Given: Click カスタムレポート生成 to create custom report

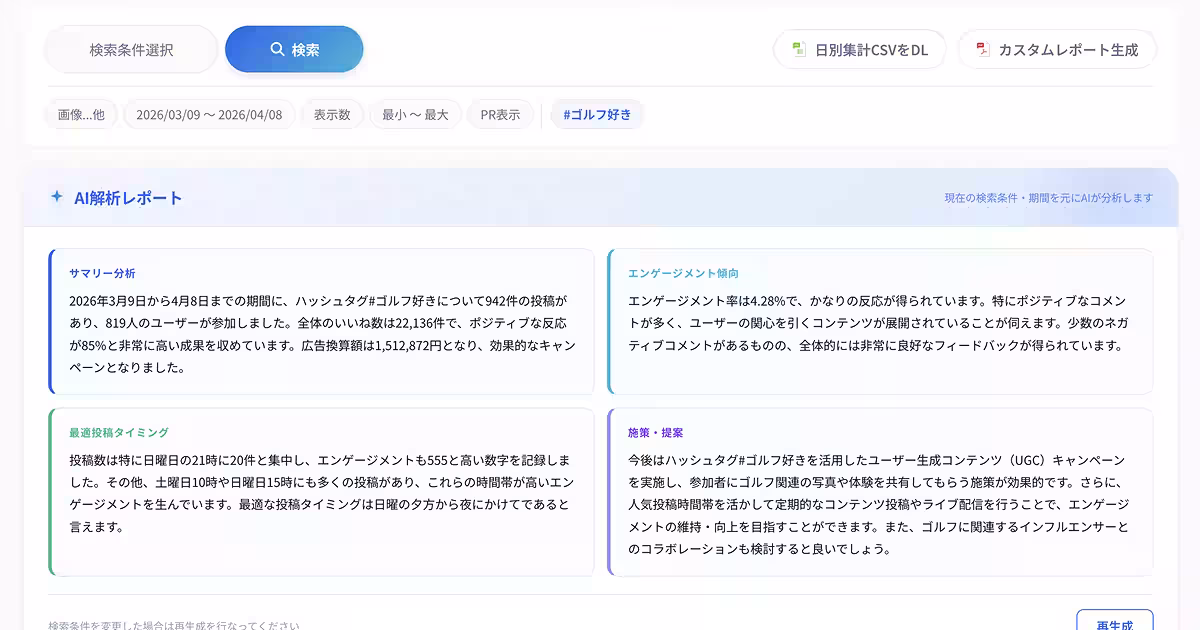Looking at the screenshot, I should [1057, 48].
